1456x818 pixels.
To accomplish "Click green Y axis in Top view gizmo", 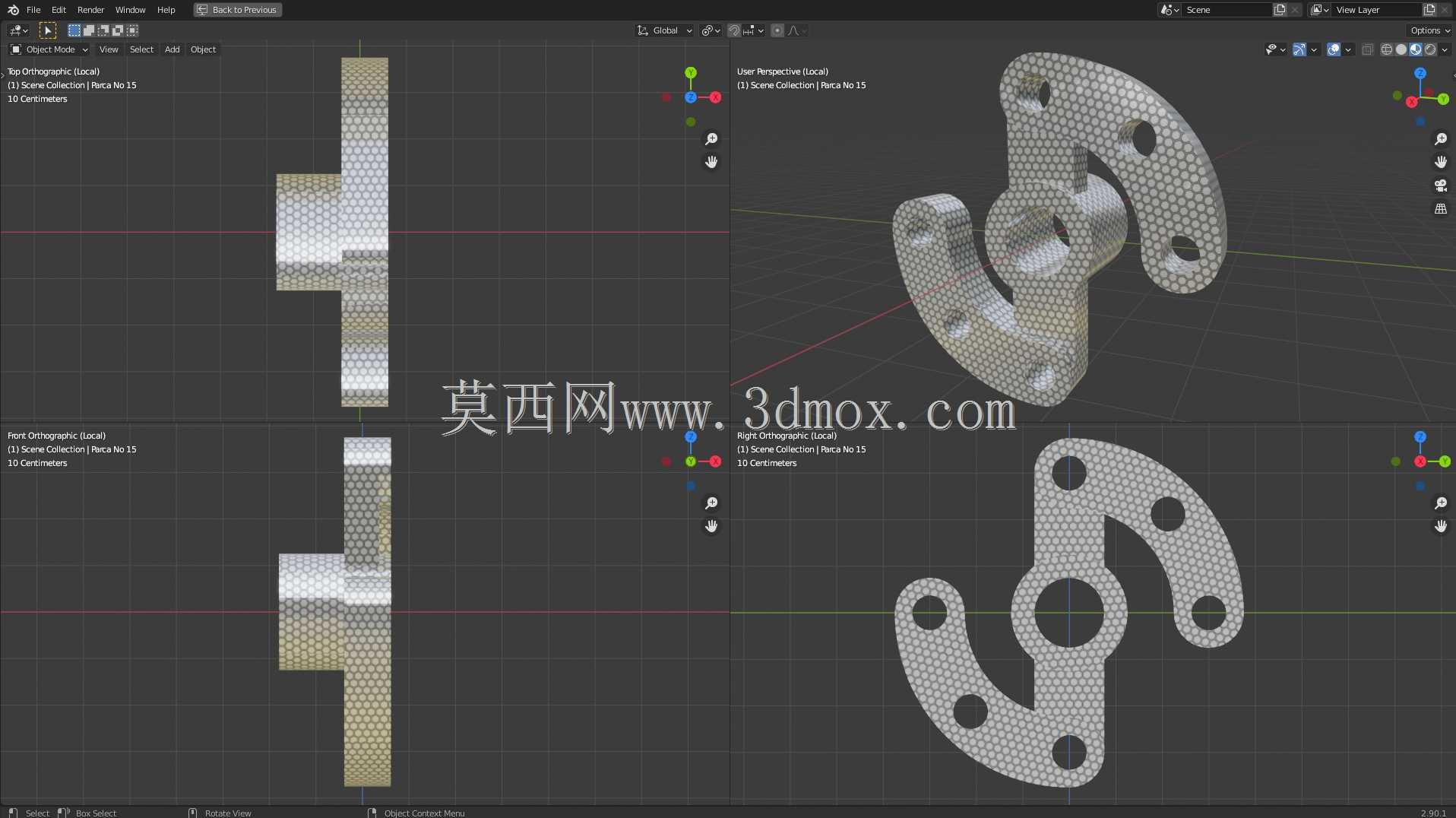I will (691, 73).
